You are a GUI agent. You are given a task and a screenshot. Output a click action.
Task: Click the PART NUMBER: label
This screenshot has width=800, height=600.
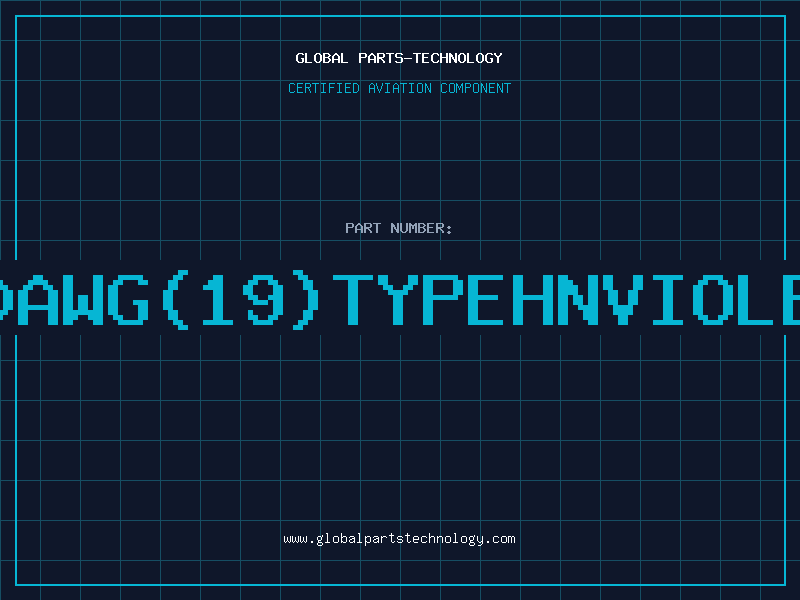click(398, 228)
